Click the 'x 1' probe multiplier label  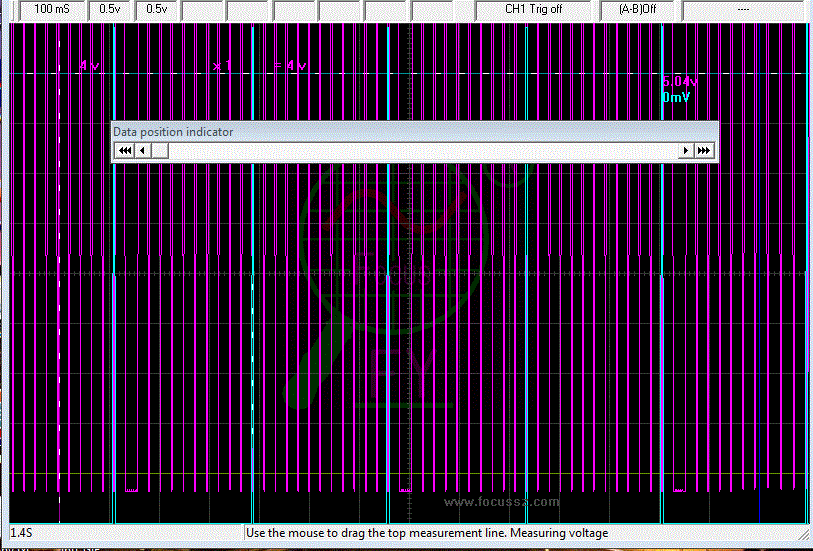tap(222, 65)
